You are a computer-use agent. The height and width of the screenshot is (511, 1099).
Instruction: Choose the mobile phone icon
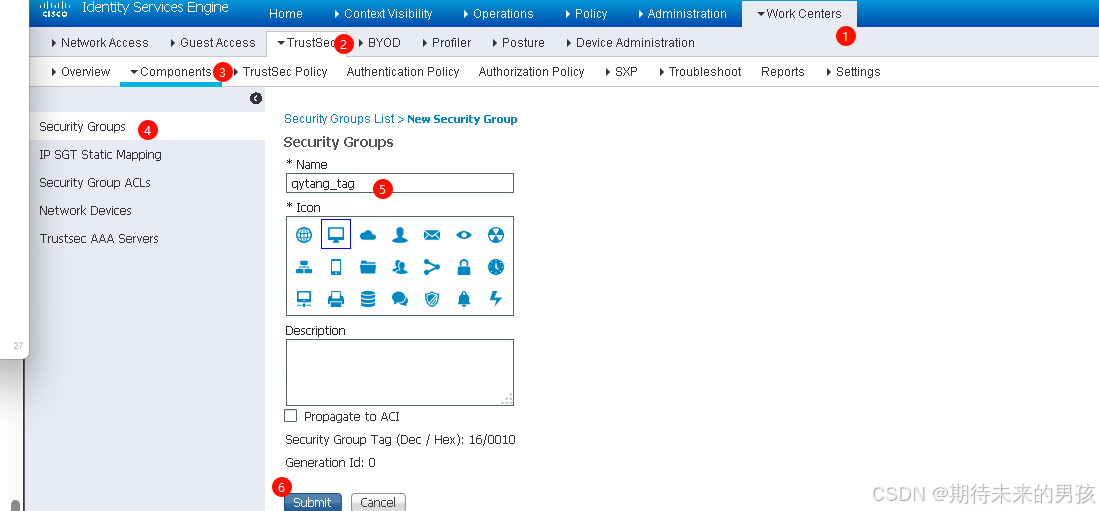336,267
